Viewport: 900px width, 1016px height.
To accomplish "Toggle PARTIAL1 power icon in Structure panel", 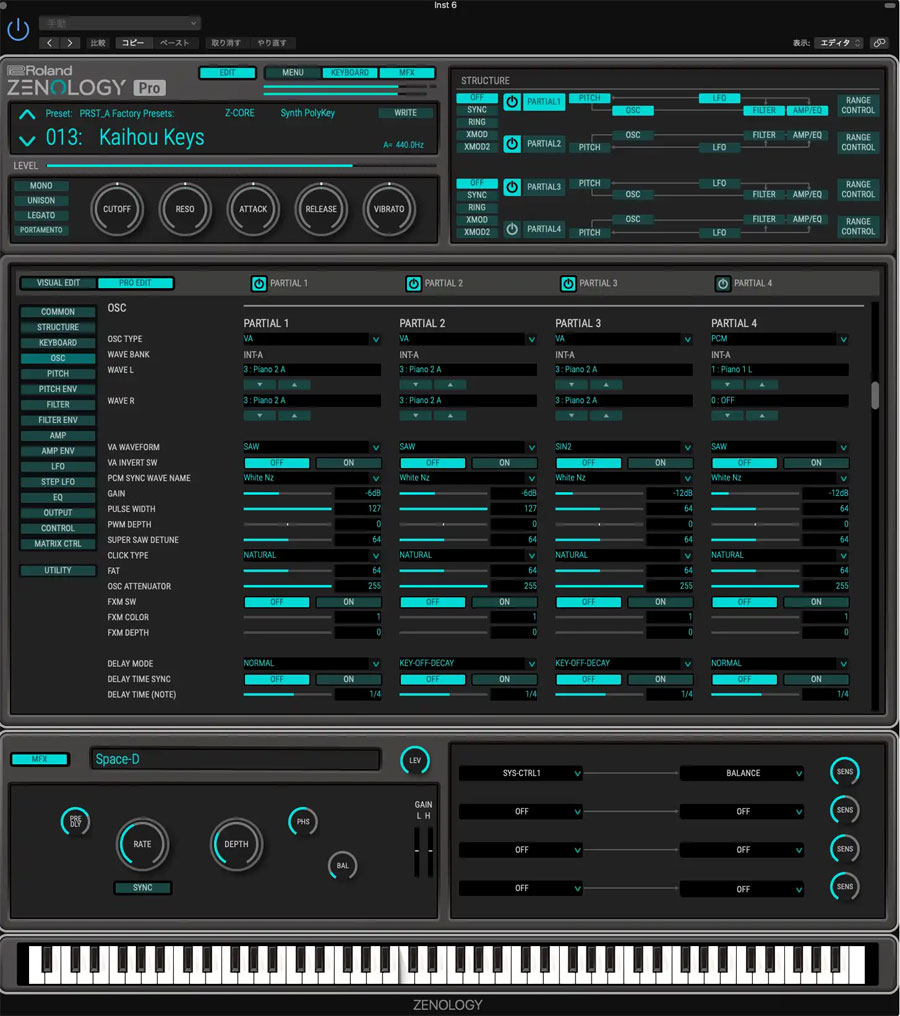I will click(512, 102).
